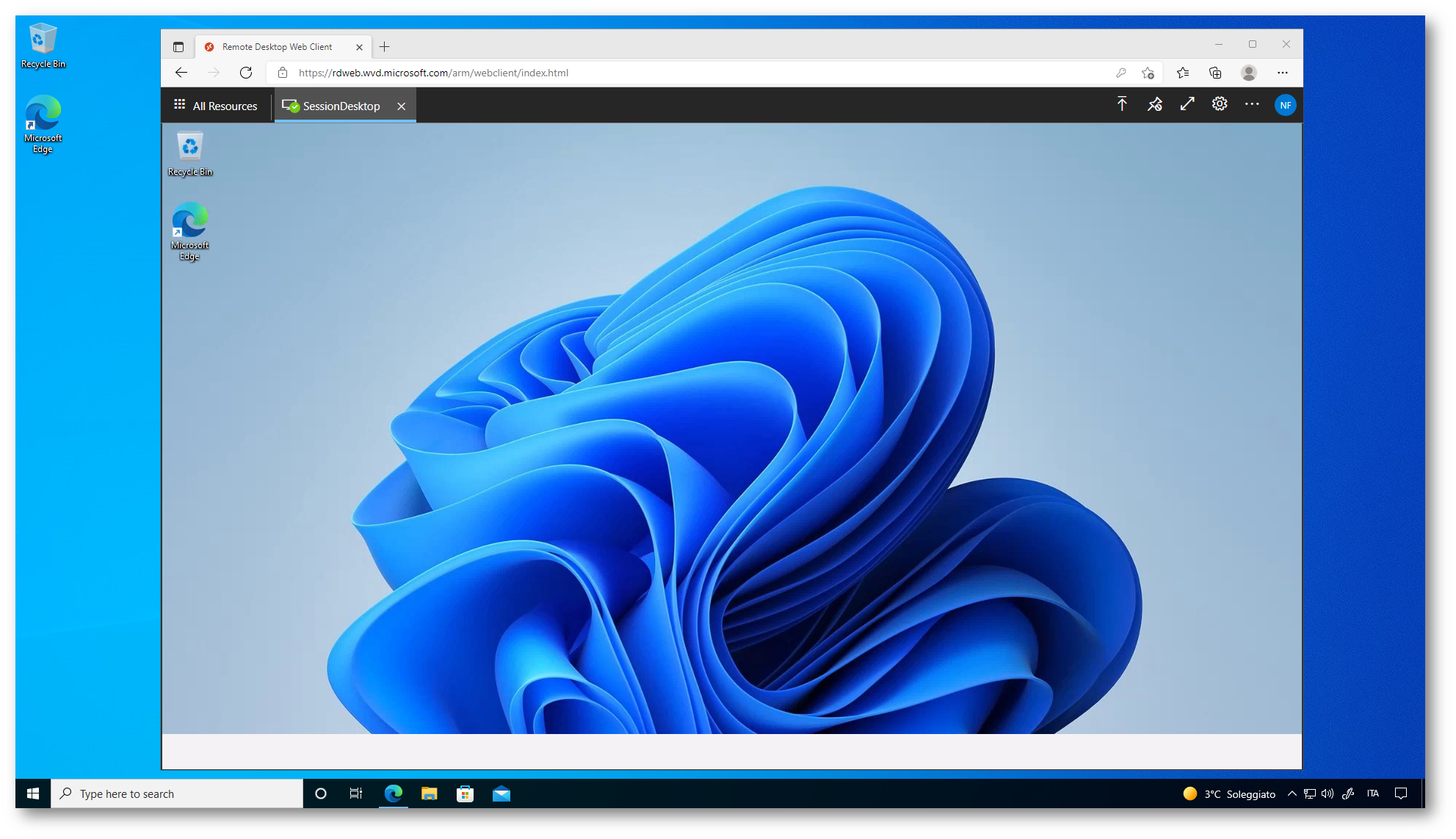Click the upload file arrow icon
Image resolution: width=1456 pixels, height=839 pixels.
coord(1122,104)
